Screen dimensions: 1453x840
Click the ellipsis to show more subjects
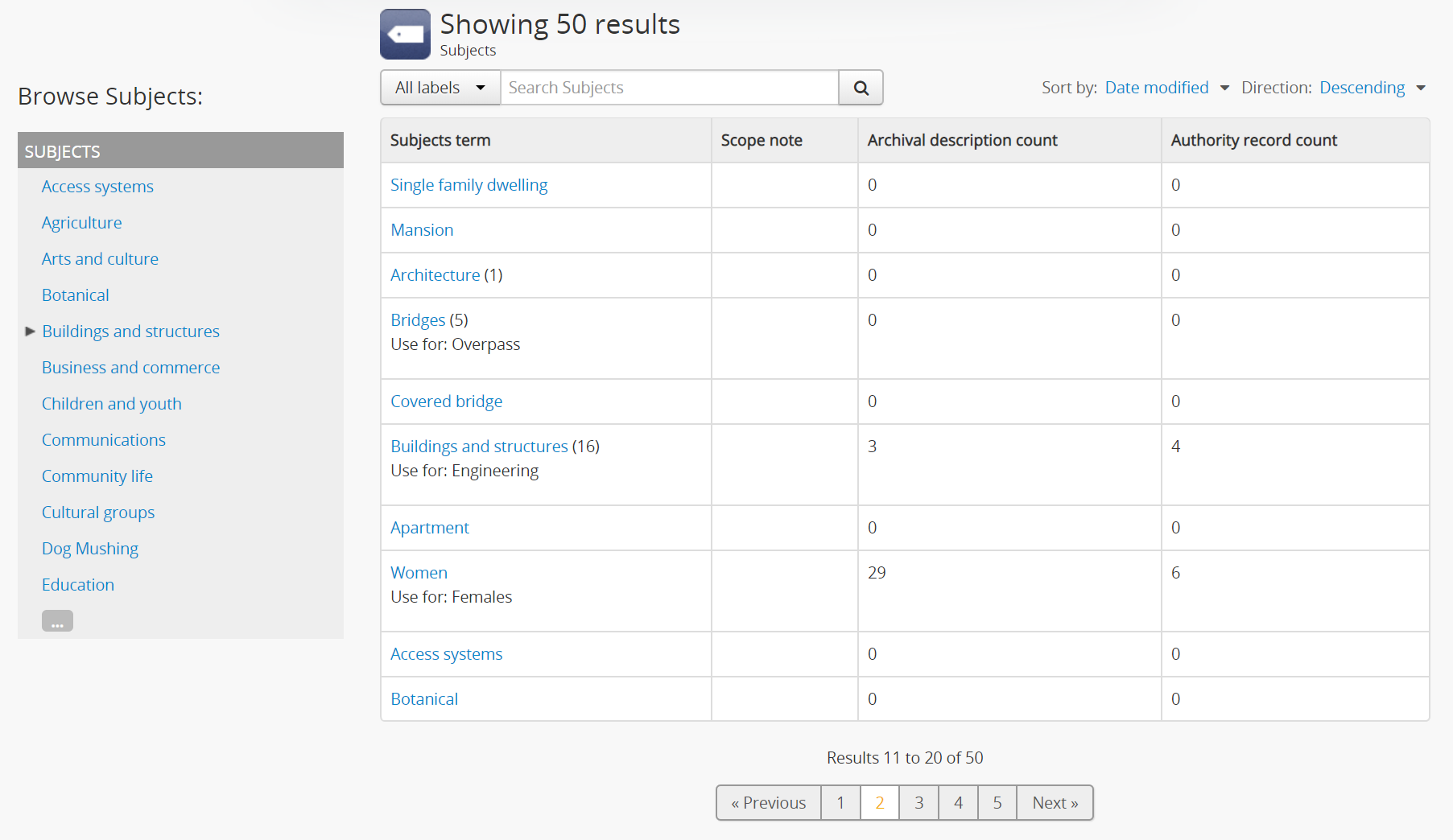[x=56, y=620]
